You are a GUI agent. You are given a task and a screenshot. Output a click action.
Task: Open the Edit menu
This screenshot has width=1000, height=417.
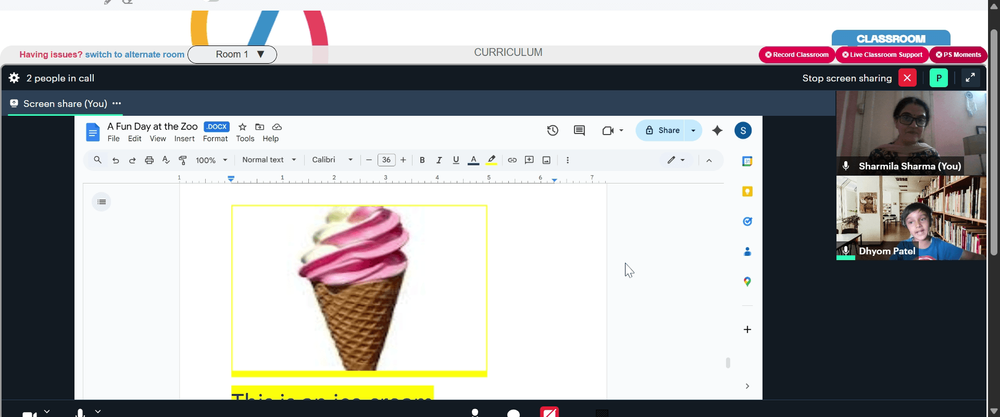tap(135, 138)
